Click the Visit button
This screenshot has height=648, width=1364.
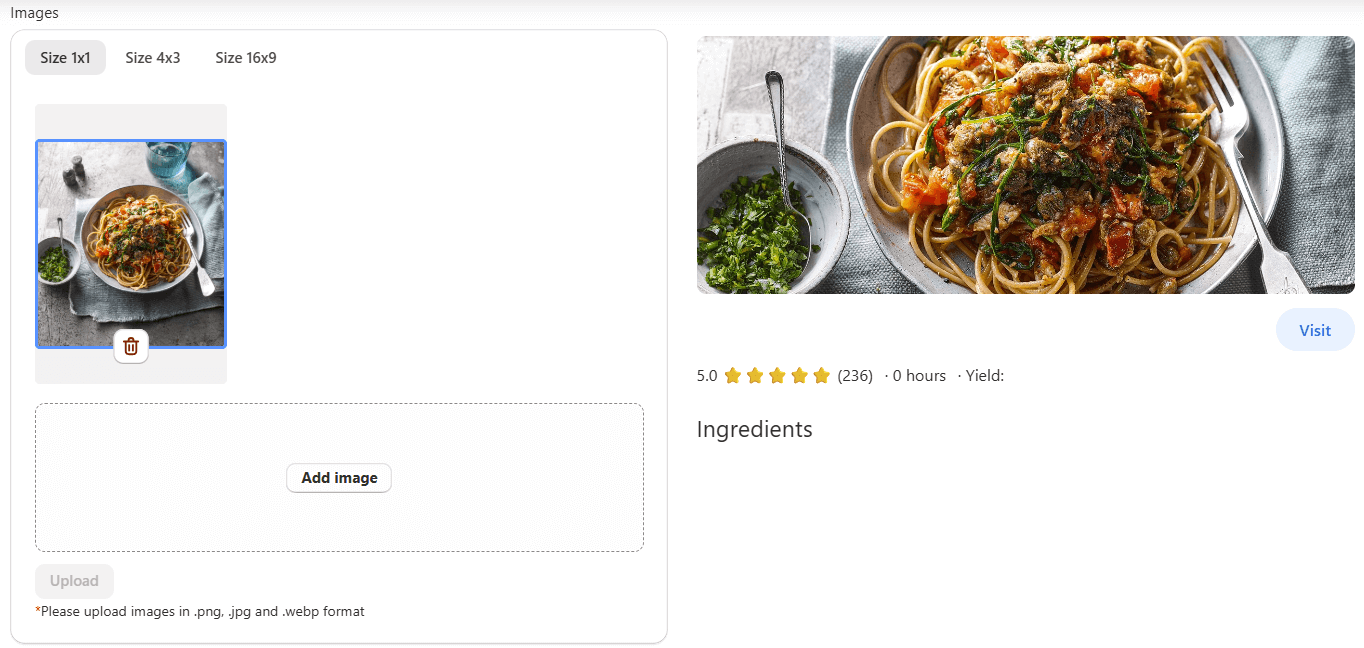[x=1314, y=330]
